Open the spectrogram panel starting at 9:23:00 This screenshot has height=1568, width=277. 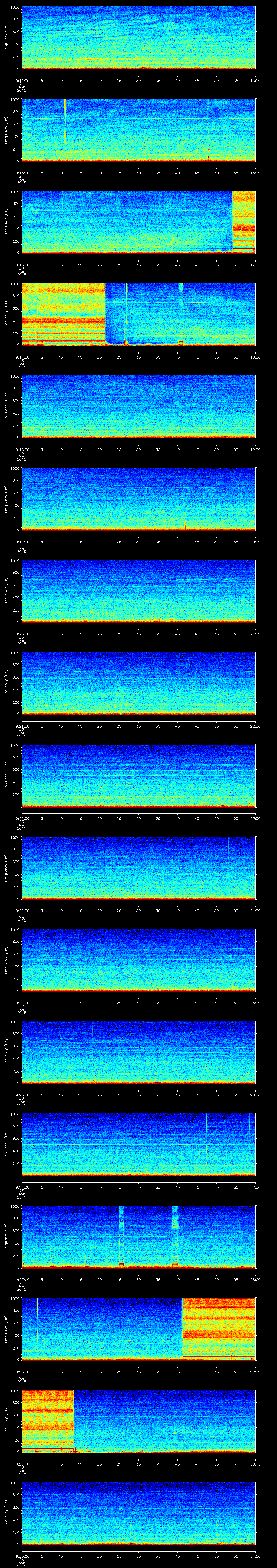pos(139,868)
